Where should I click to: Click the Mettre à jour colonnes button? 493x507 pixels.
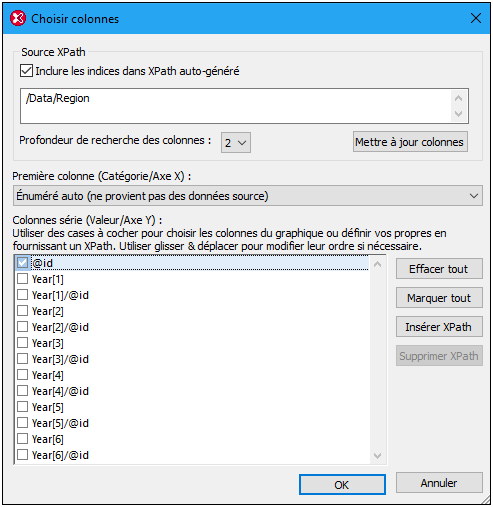(x=410, y=142)
